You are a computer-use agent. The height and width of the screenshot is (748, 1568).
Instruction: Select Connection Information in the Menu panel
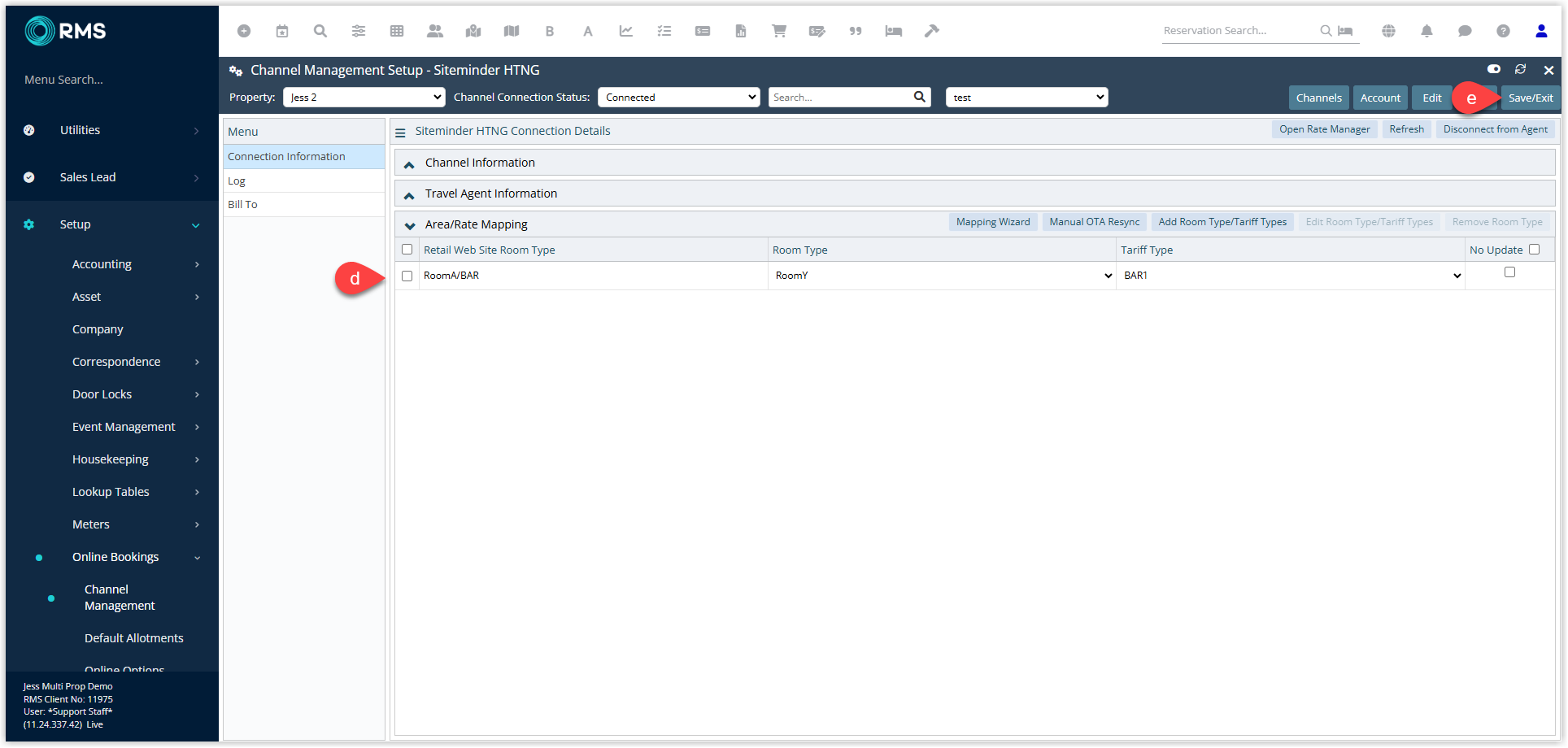click(304, 156)
